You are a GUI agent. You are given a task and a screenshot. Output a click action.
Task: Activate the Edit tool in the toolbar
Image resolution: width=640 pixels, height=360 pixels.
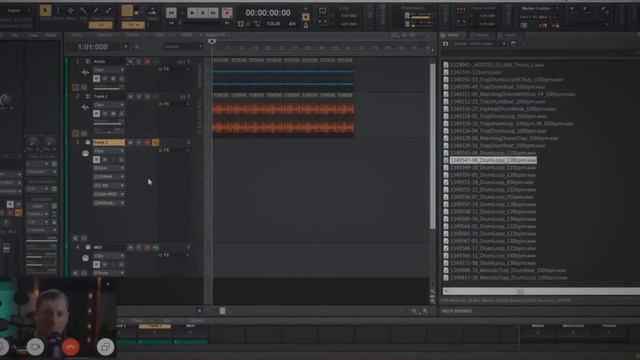coord(83,11)
